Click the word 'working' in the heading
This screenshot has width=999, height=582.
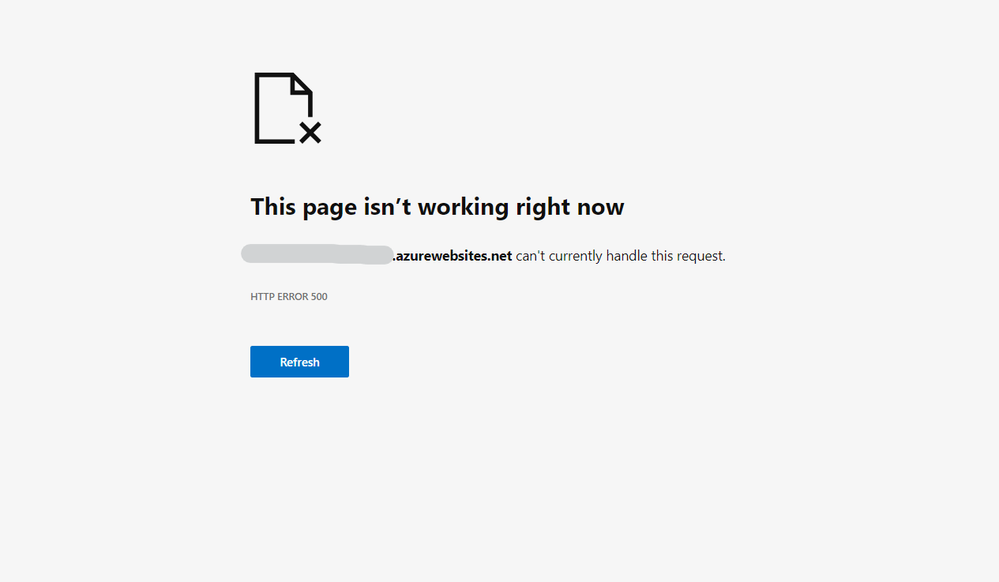tap(463, 207)
